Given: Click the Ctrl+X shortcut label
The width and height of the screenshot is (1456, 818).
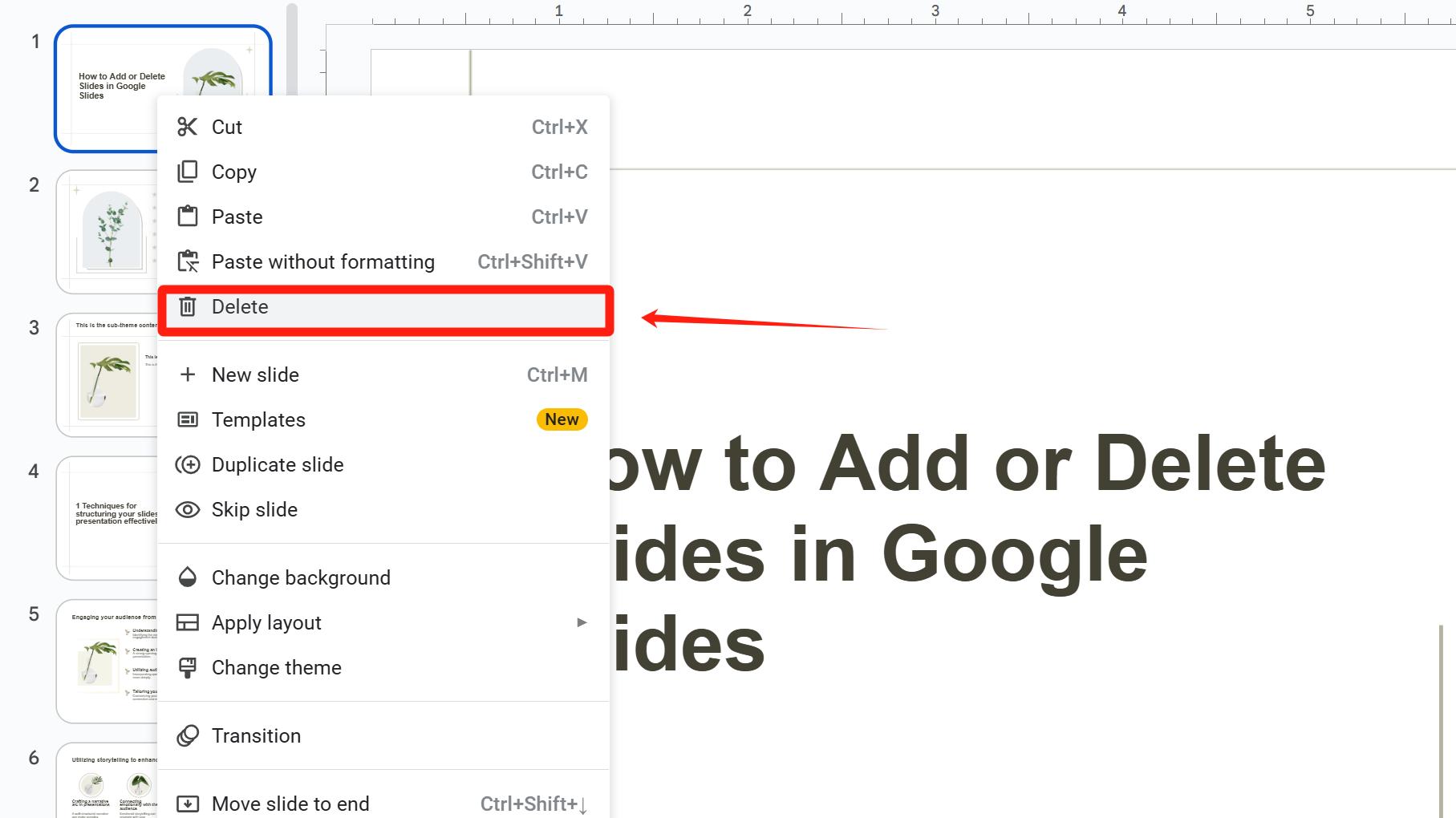Looking at the screenshot, I should [x=559, y=127].
